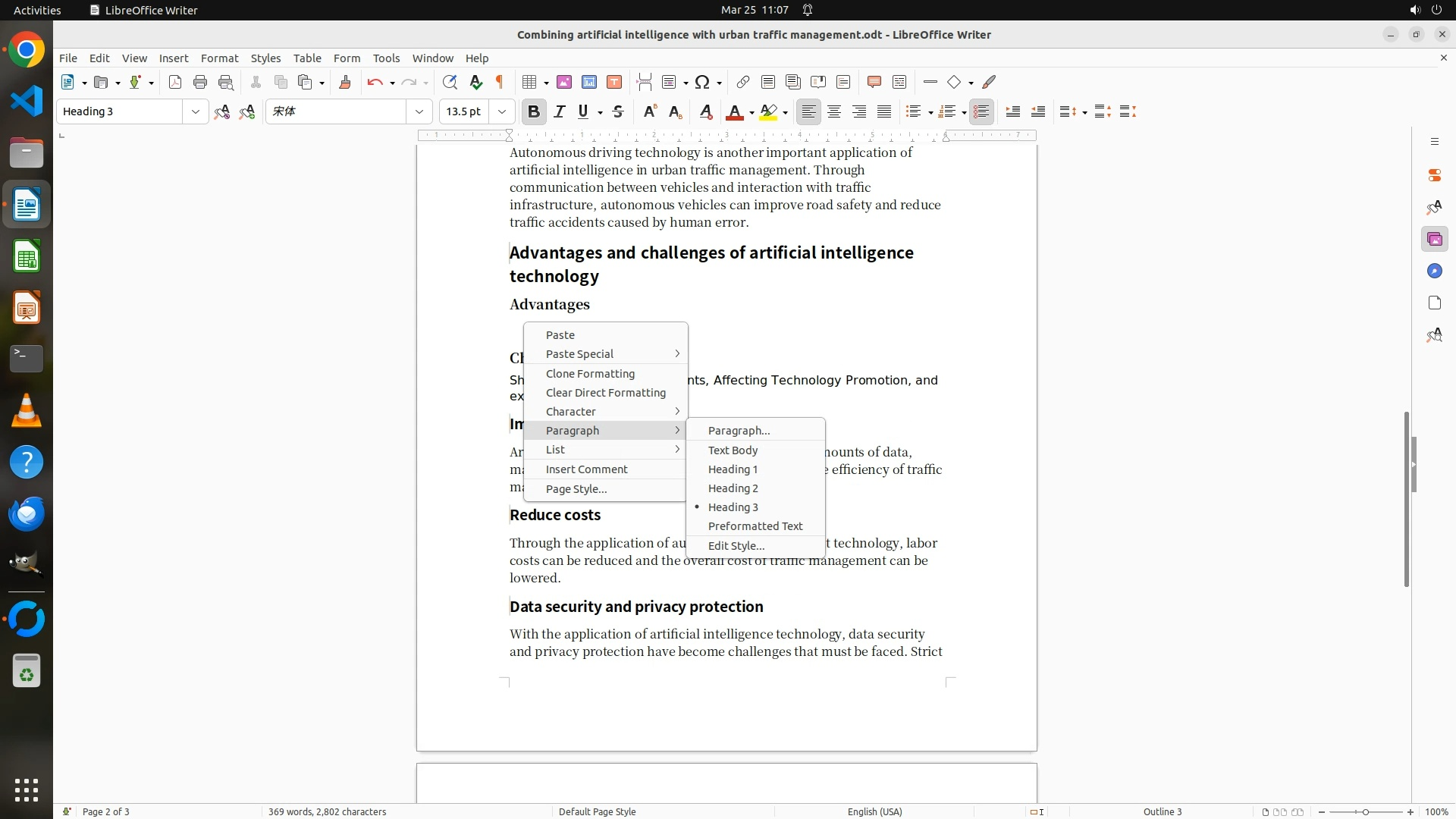
Task: Click the font name input field
Action: (x=336, y=111)
